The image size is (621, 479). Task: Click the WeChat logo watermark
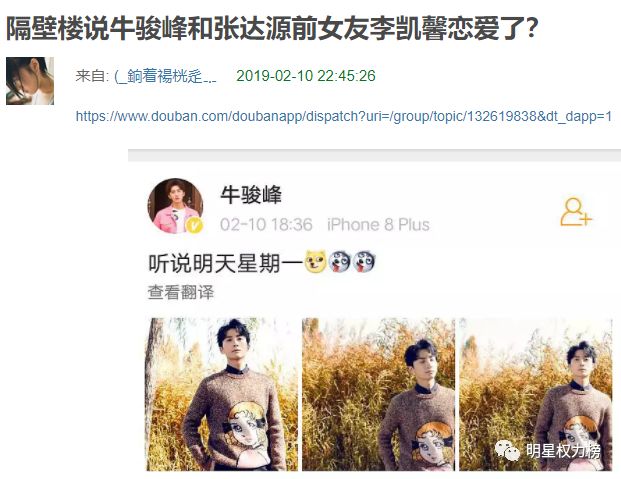tap(507, 450)
